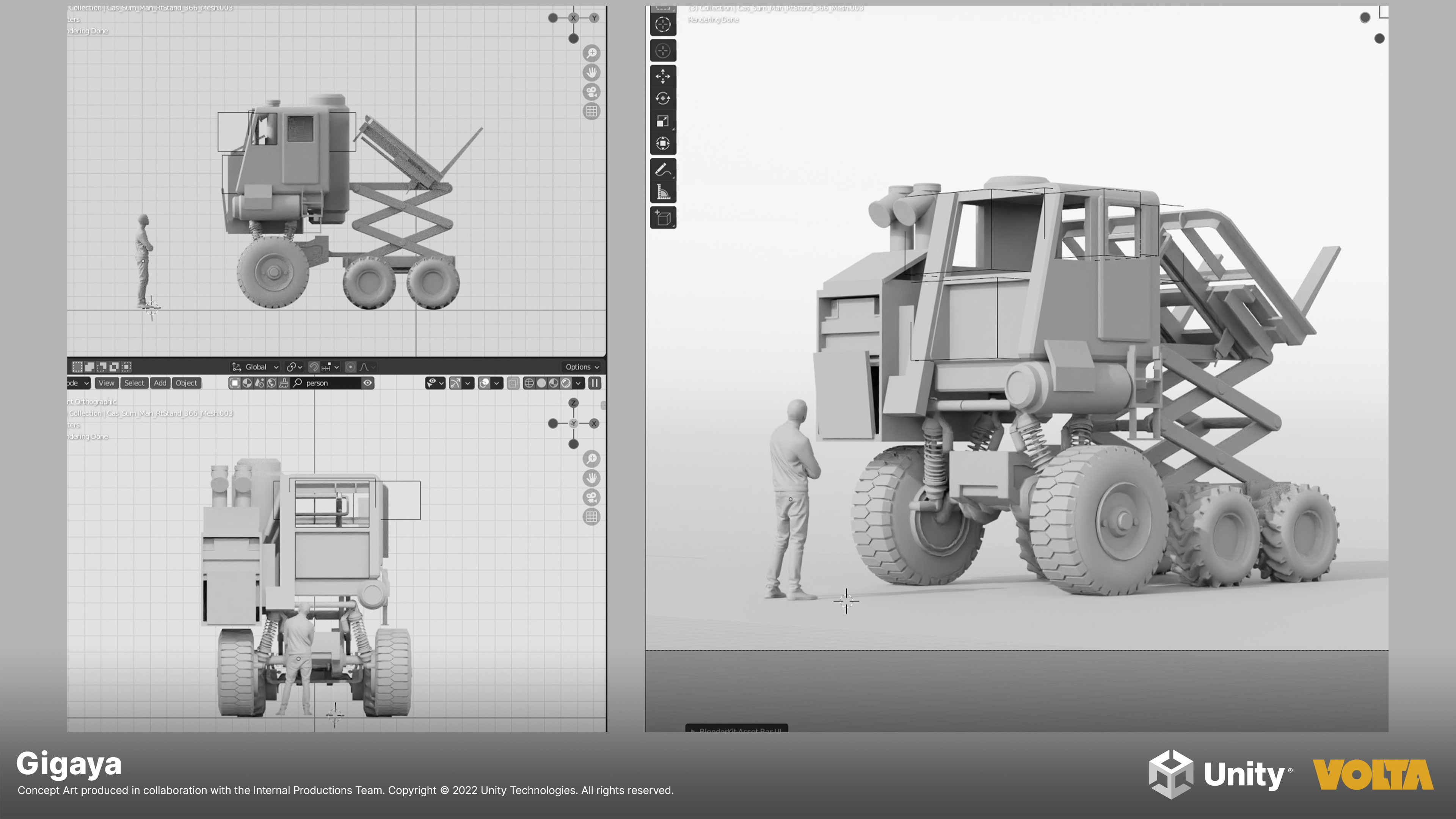Open the object mode dropdown

click(x=78, y=383)
